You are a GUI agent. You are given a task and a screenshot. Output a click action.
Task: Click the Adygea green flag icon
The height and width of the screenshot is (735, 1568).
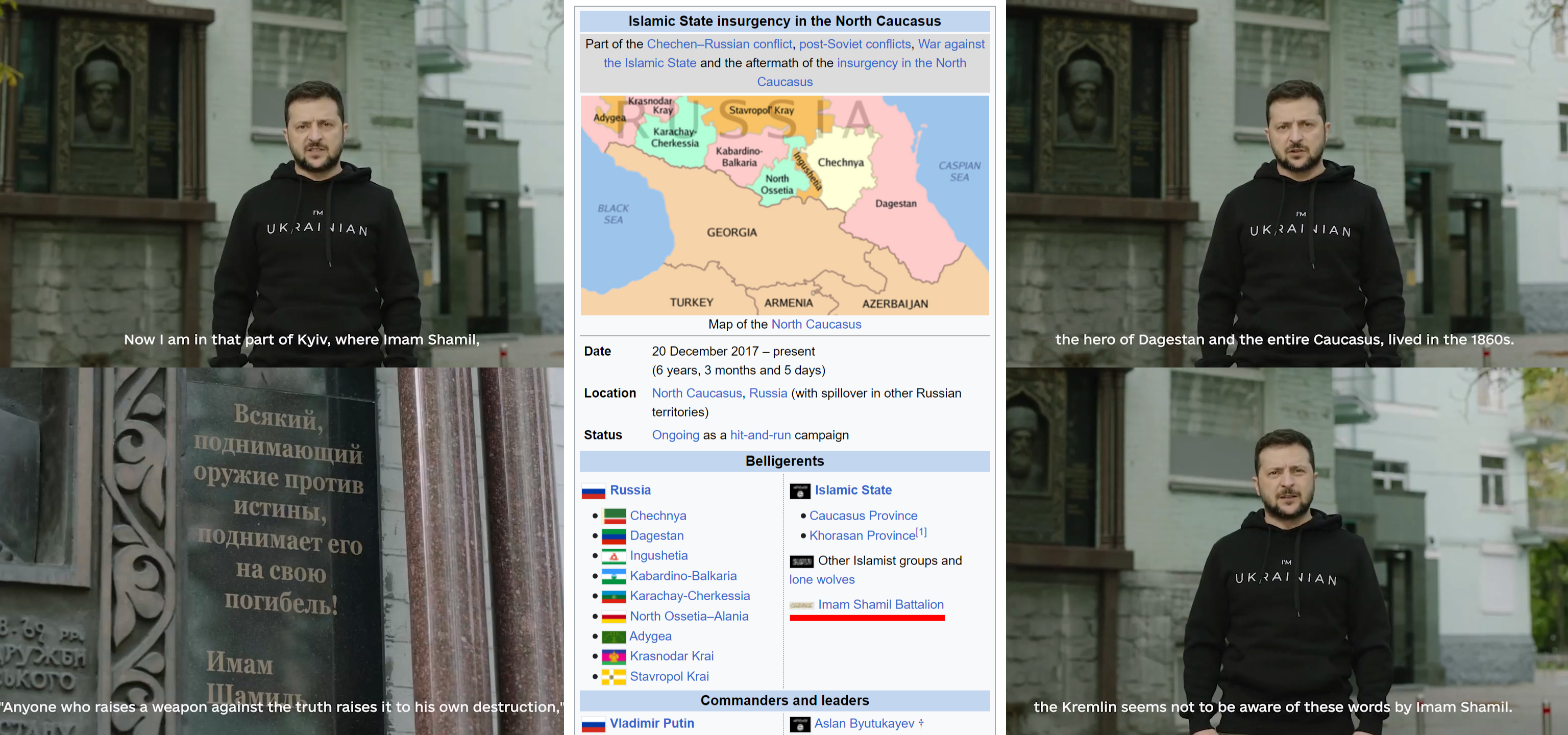click(614, 636)
